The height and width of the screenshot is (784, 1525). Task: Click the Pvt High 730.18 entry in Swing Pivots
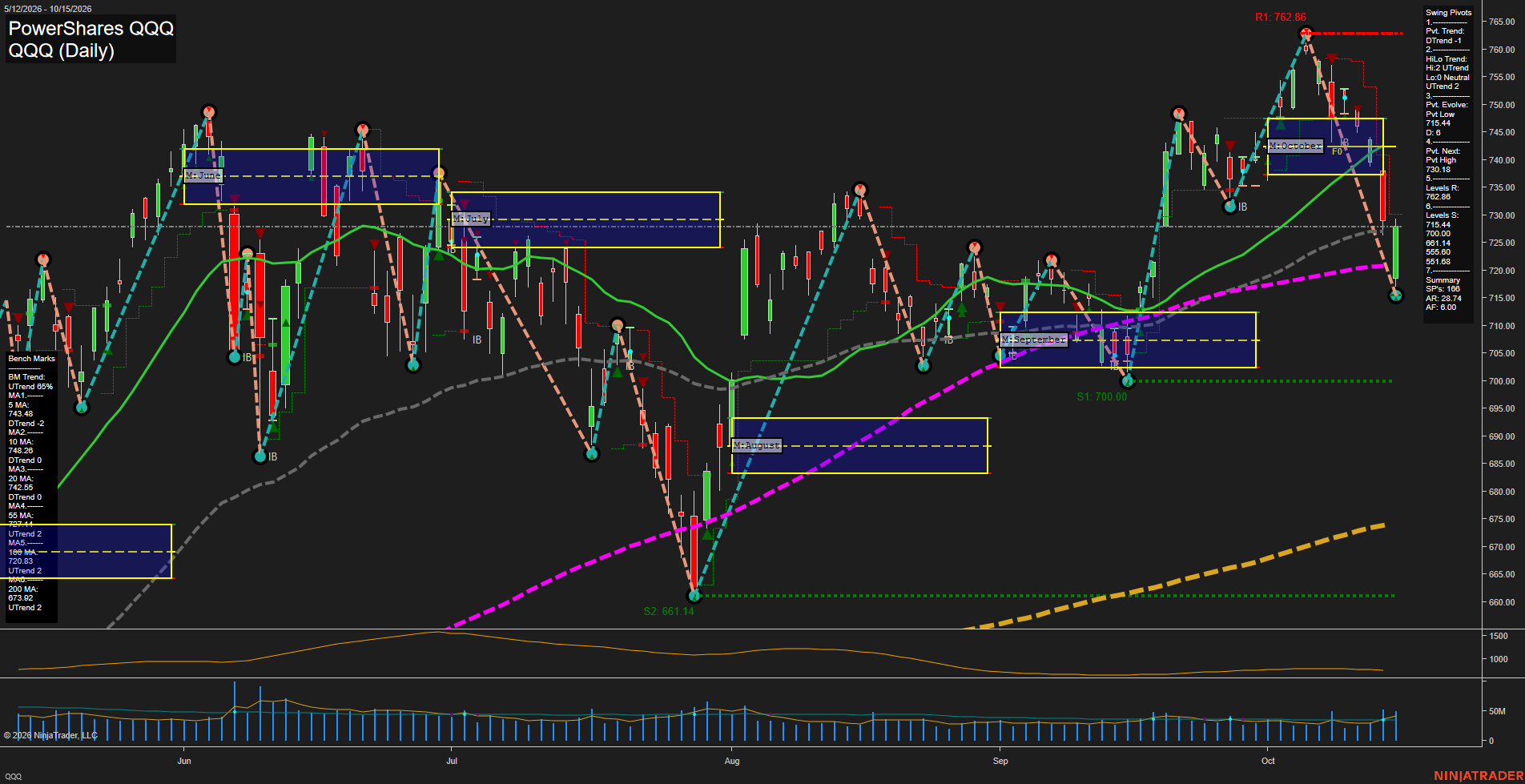[1441, 165]
